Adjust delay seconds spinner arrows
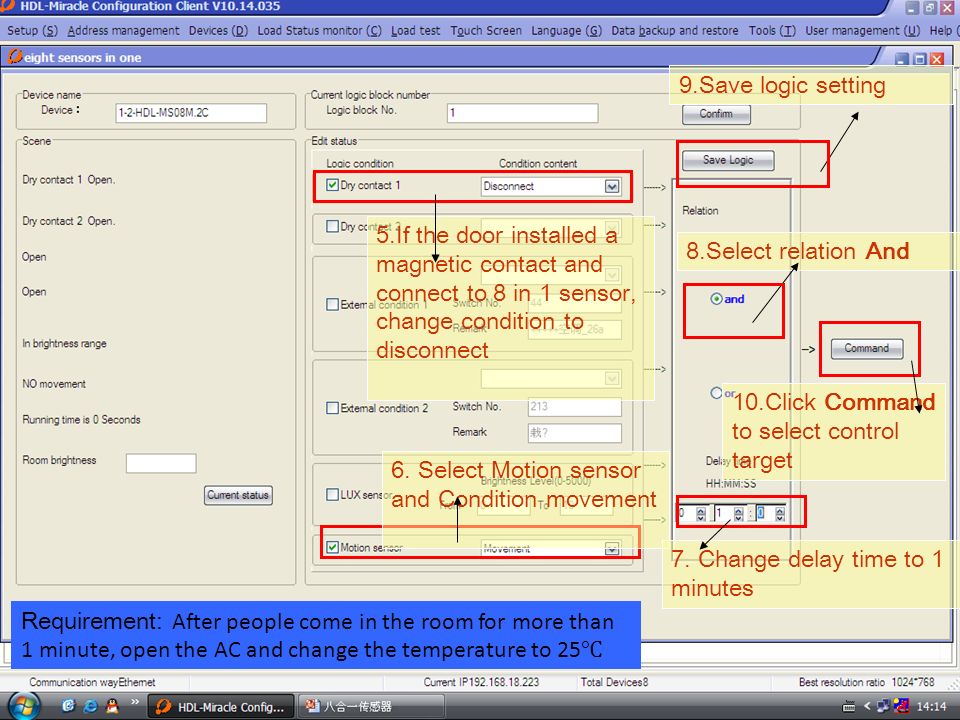Image resolution: width=960 pixels, height=720 pixels. tap(779, 514)
